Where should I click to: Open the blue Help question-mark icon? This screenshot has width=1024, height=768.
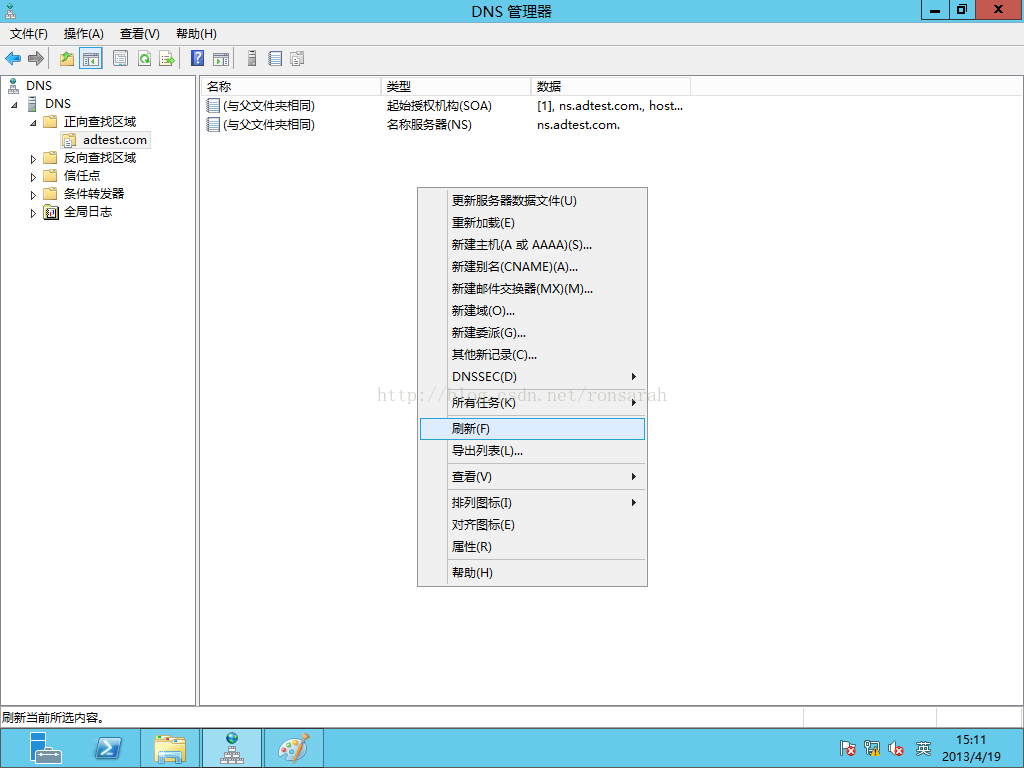pos(197,59)
